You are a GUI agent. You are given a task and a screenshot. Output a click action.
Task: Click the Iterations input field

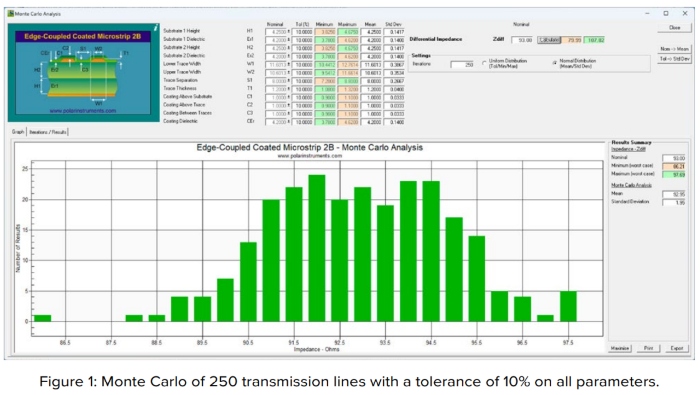pos(462,65)
